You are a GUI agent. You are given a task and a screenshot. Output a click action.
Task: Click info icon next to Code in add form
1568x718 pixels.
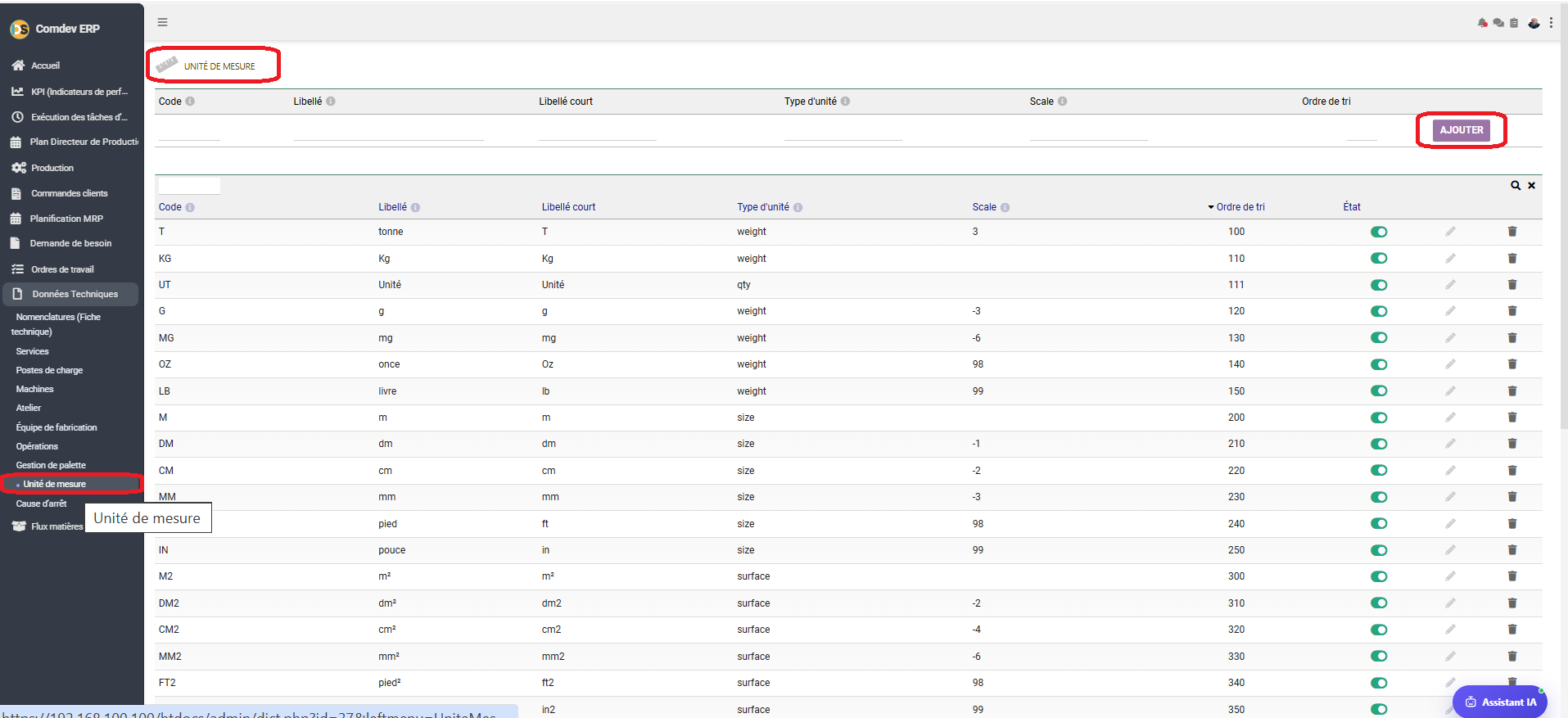190,102
